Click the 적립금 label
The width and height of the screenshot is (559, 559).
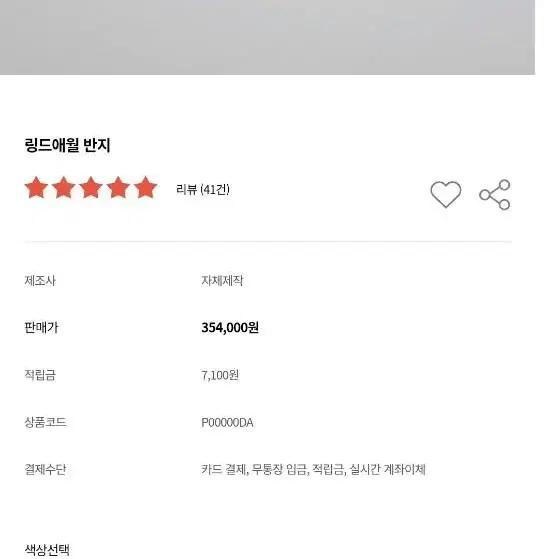(x=40, y=375)
